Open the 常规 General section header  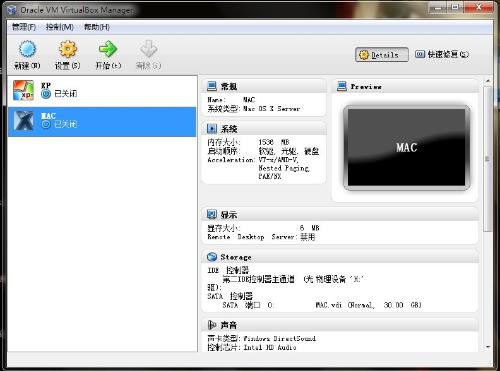(x=264, y=86)
